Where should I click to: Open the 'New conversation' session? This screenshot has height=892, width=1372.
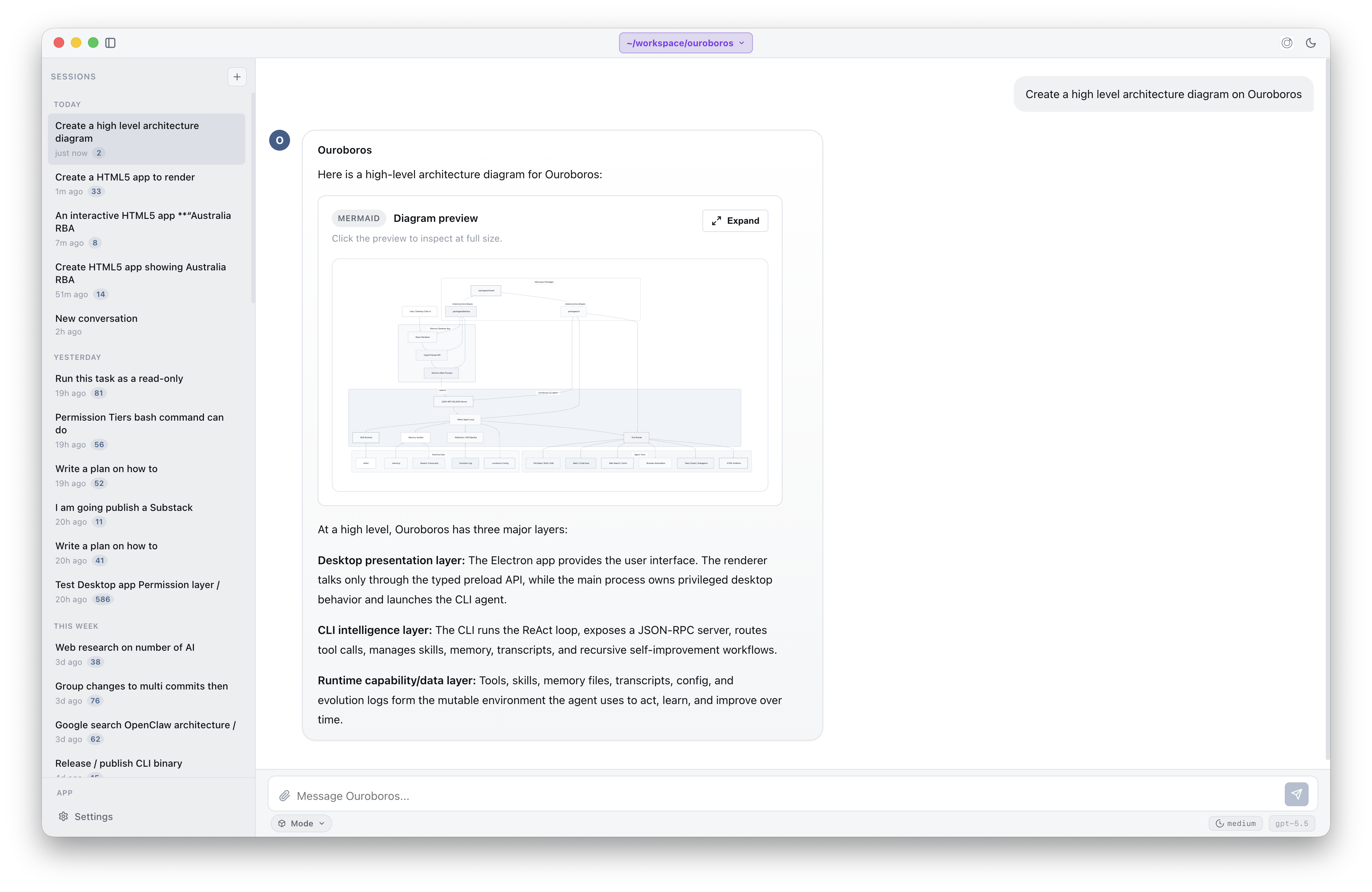coord(147,325)
